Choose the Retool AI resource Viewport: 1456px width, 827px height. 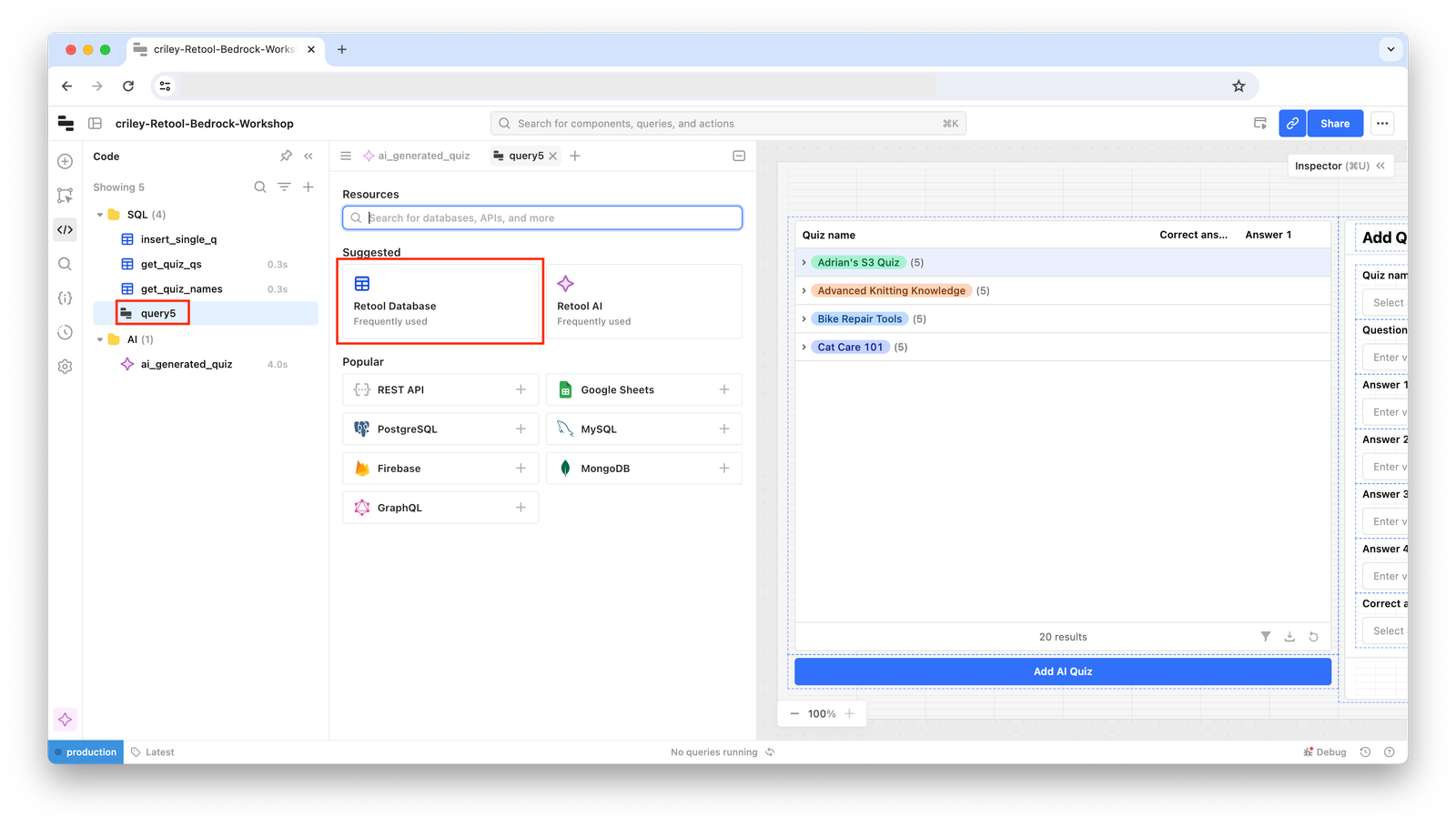[643, 302]
